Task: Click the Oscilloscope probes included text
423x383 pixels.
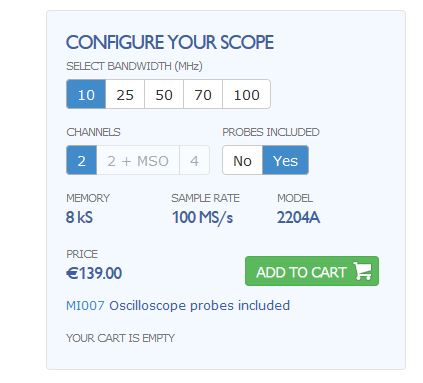Action: tap(200, 306)
